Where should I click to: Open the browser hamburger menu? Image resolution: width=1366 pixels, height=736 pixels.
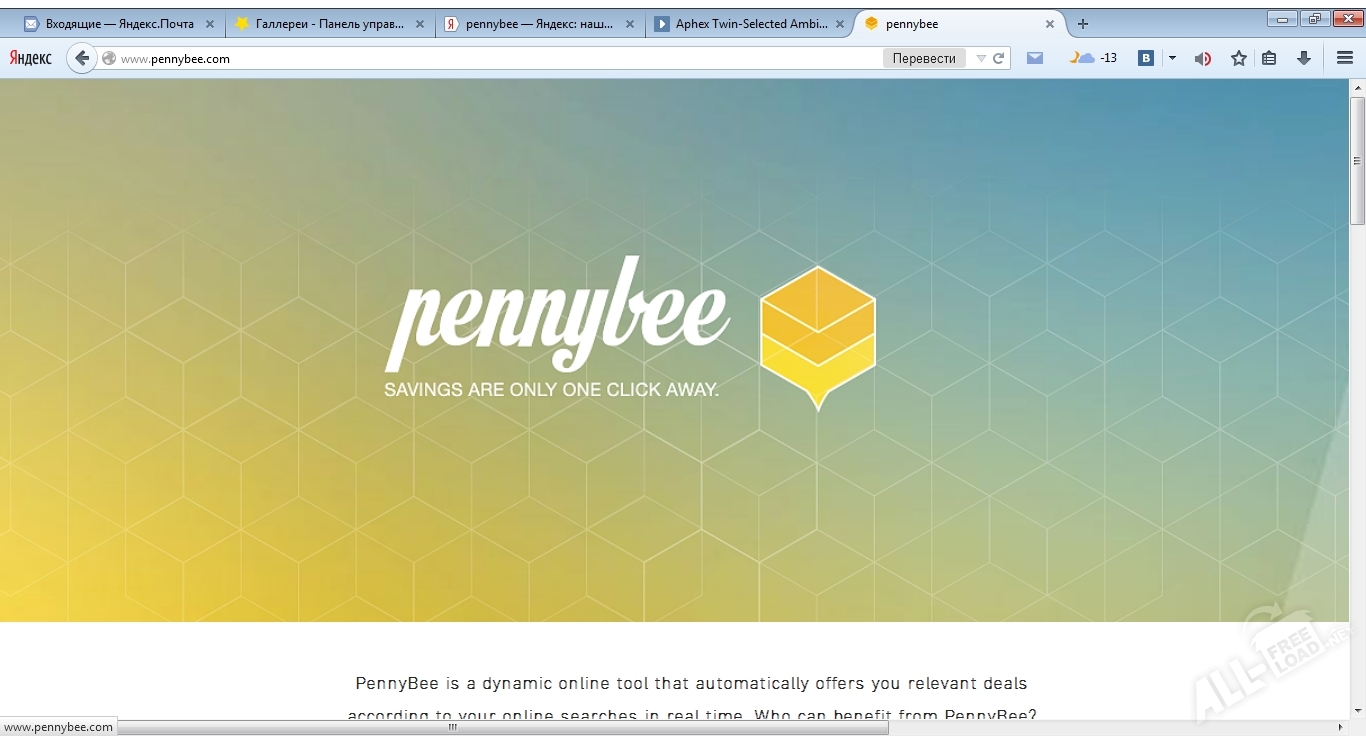coord(1345,58)
